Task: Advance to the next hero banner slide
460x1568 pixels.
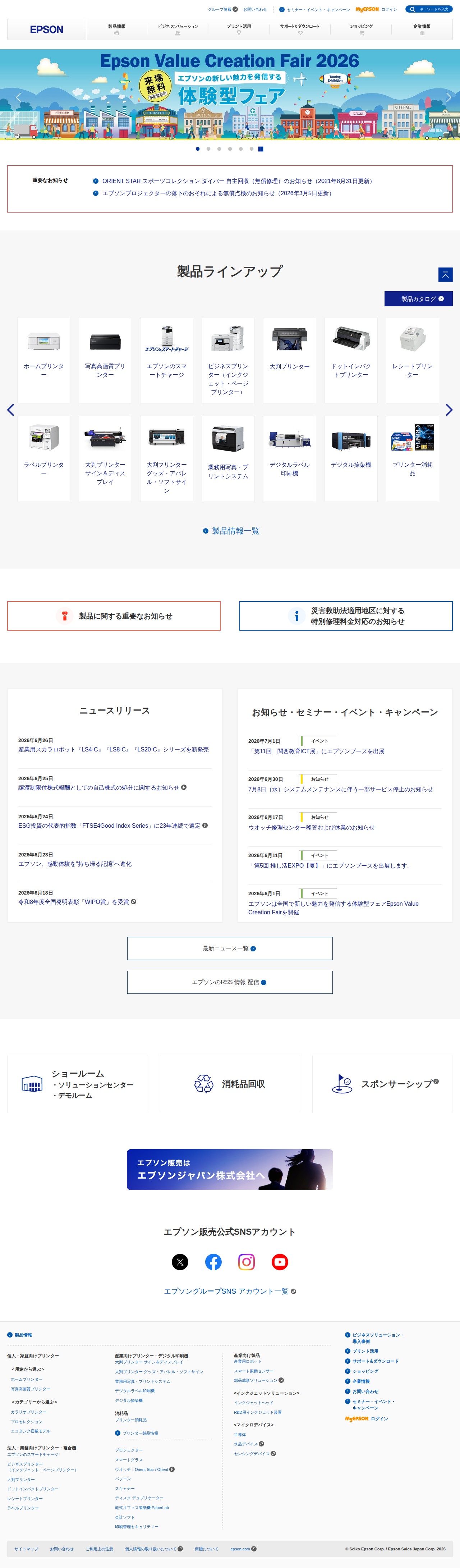Action: 448,97
